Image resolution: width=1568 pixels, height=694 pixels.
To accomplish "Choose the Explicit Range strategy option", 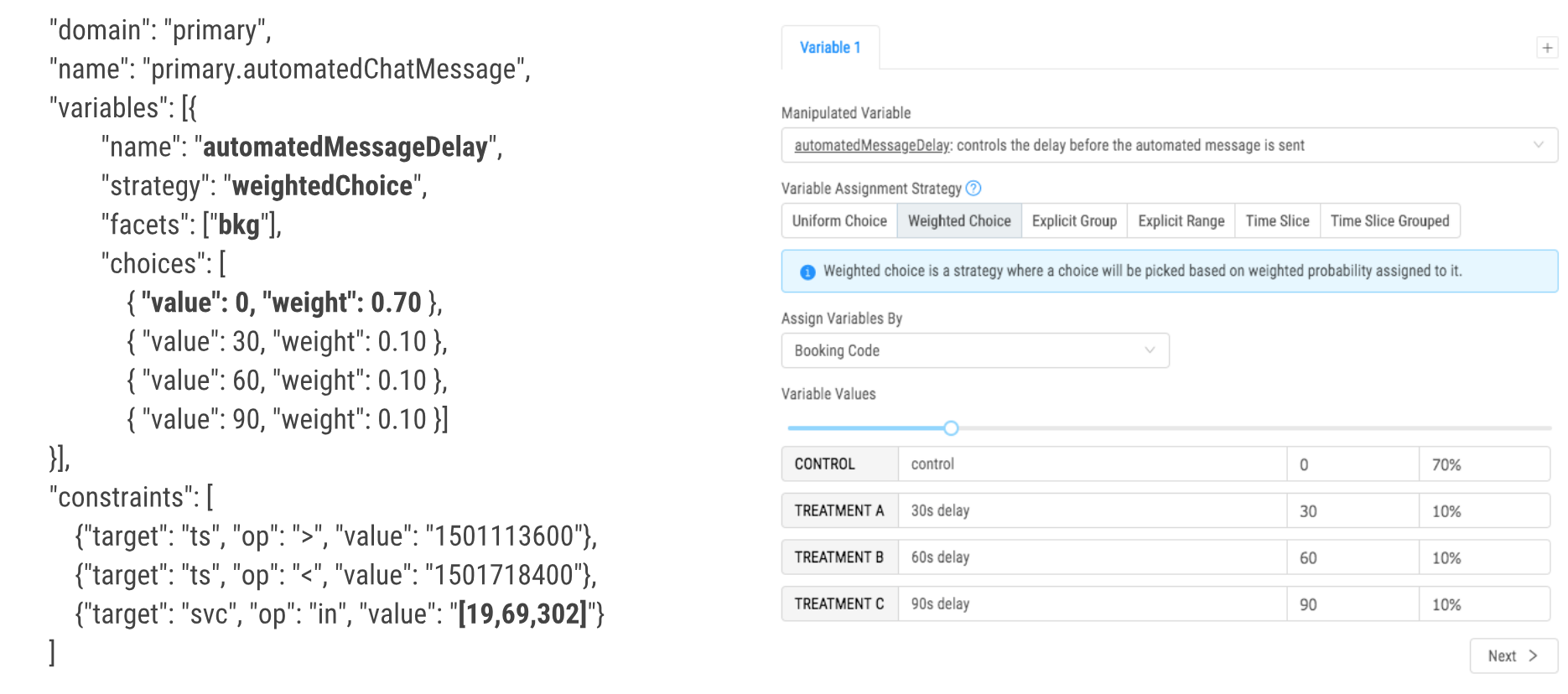I will 1181,221.
